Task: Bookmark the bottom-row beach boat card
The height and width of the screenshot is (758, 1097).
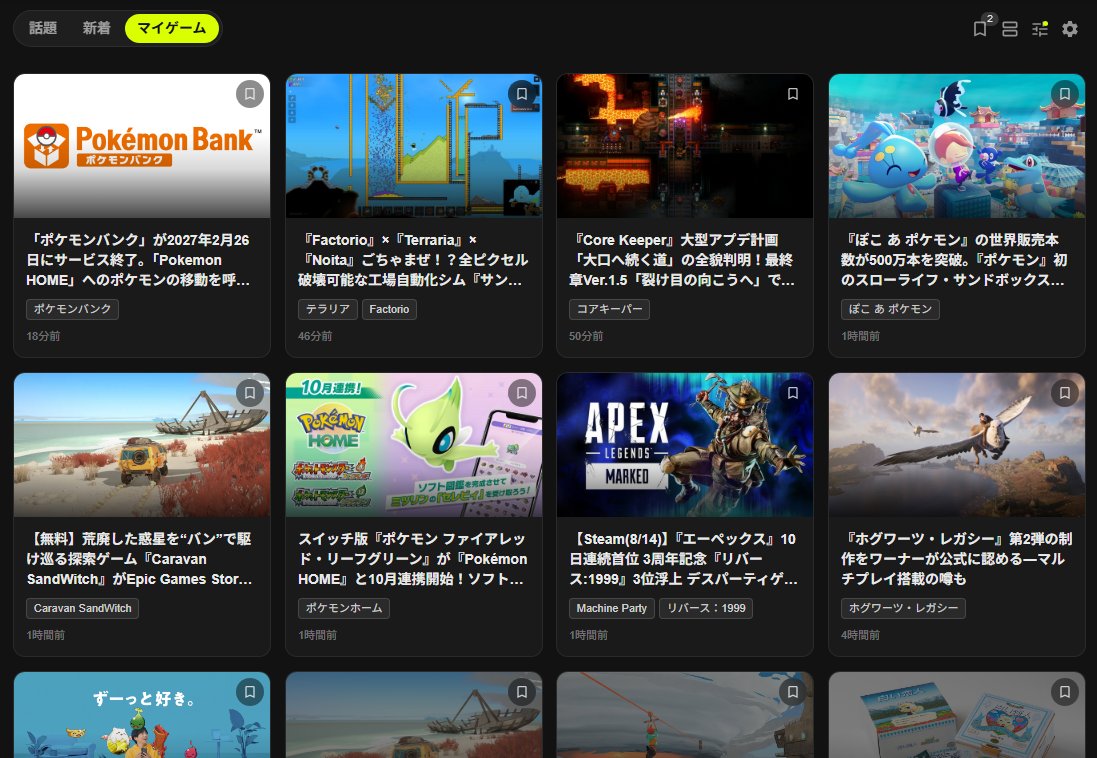Action: click(522, 692)
